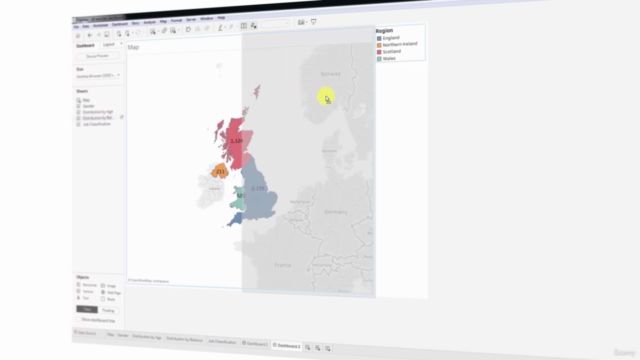Open the Story menu
This screenshot has height=360, width=640.
point(136,23)
